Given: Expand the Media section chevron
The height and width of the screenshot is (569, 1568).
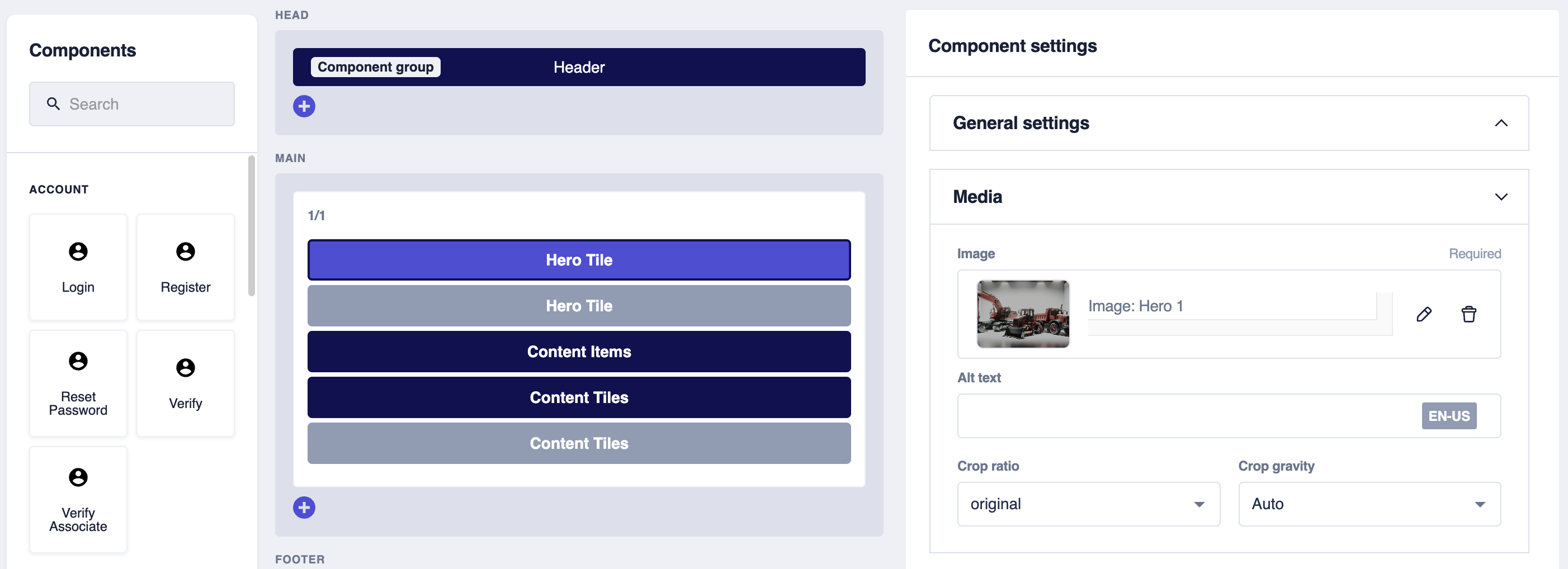Looking at the screenshot, I should pyautogui.click(x=1500, y=197).
